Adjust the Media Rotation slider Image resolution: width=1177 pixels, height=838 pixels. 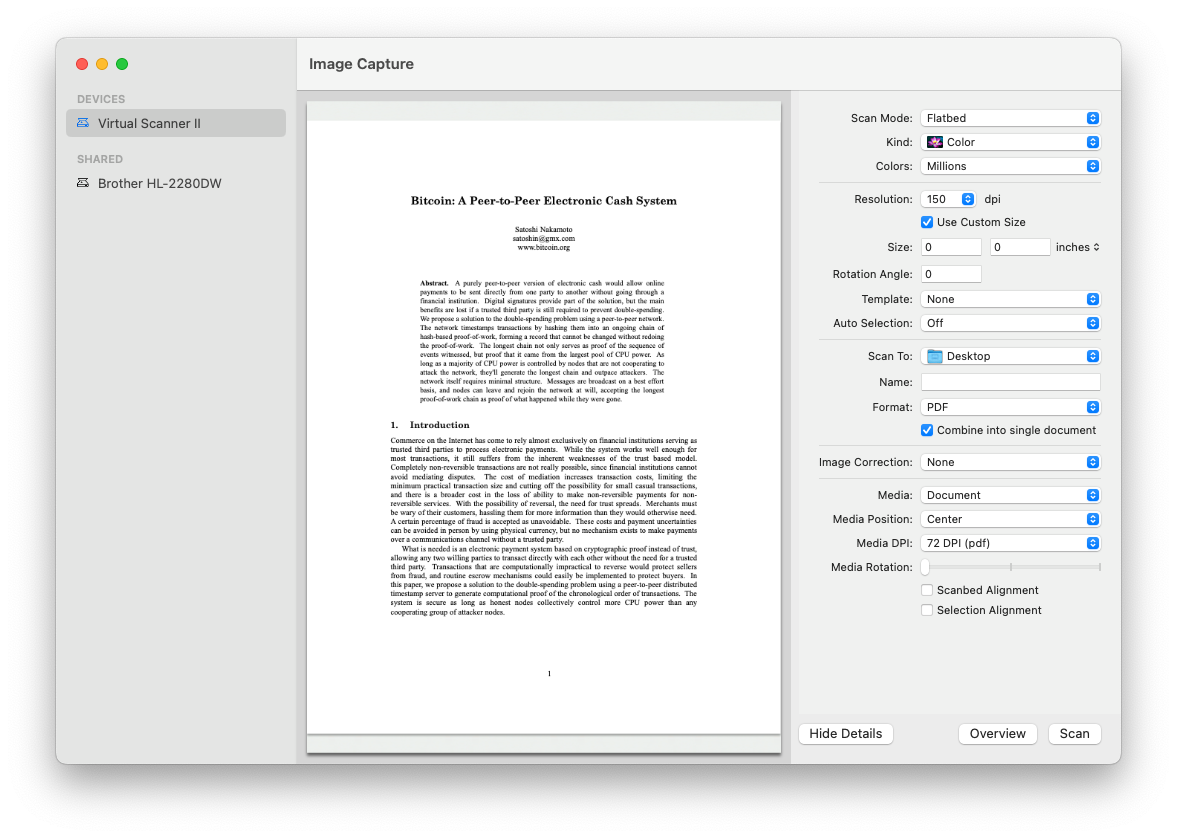(924, 566)
